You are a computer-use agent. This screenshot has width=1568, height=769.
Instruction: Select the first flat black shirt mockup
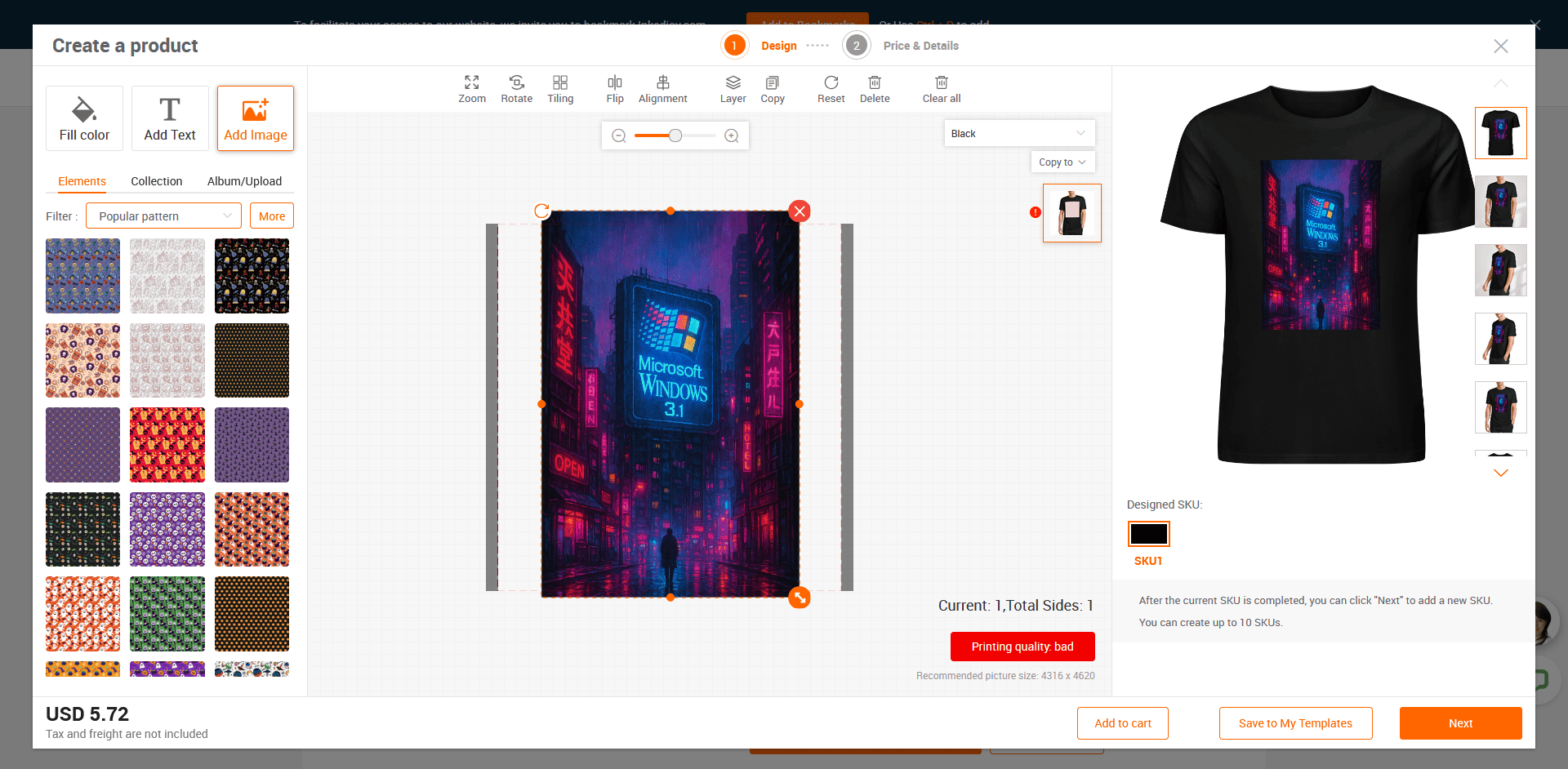pos(1501,133)
